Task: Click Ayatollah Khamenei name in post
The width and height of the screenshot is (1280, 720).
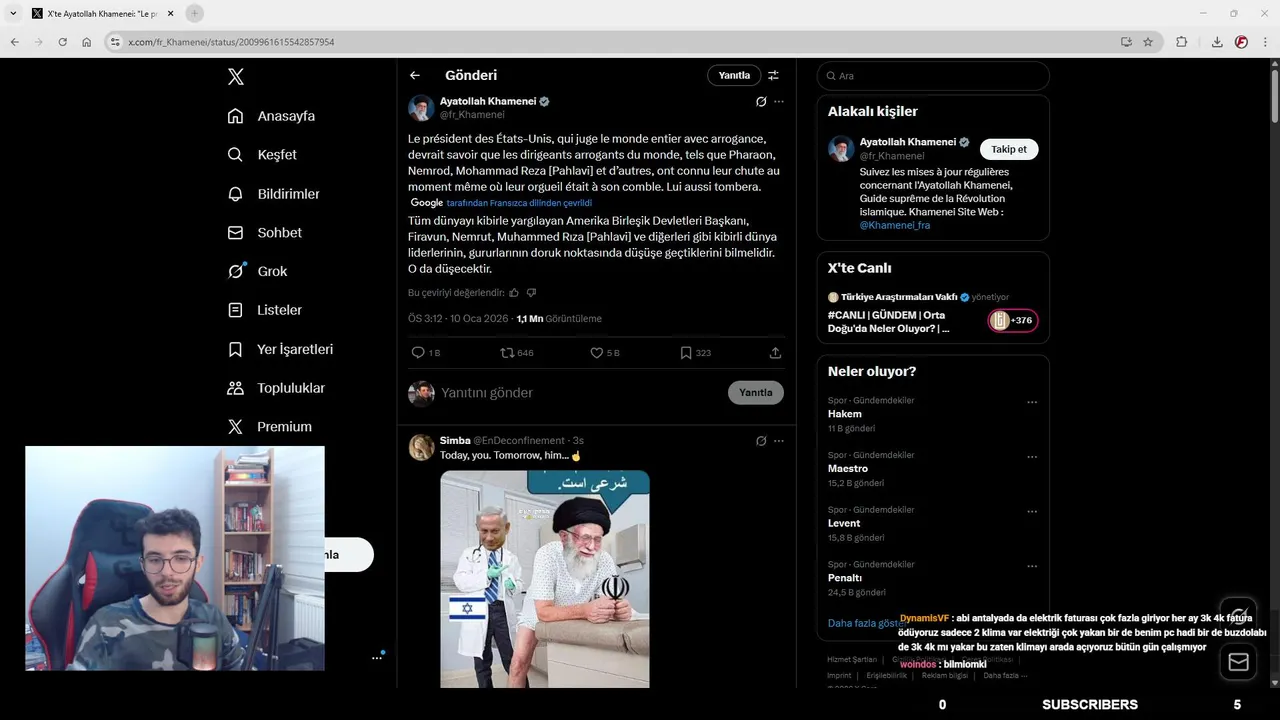Action: point(488,101)
